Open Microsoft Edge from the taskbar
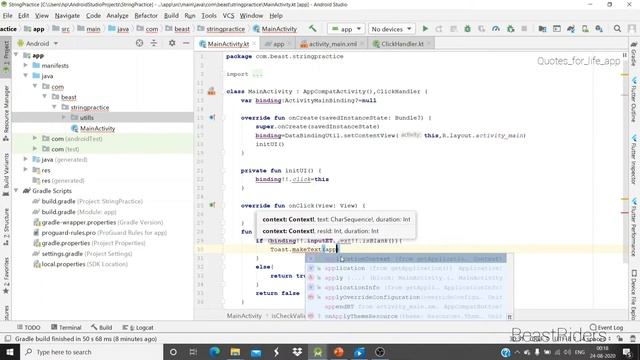The width and height of the screenshot is (640, 360). (x=214, y=352)
